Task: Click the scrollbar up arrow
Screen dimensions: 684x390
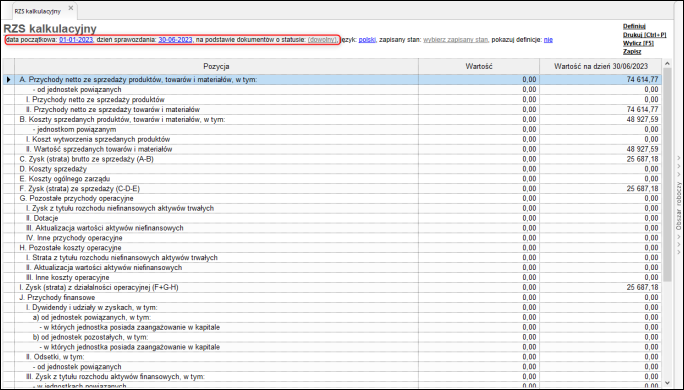Action: click(667, 64)
